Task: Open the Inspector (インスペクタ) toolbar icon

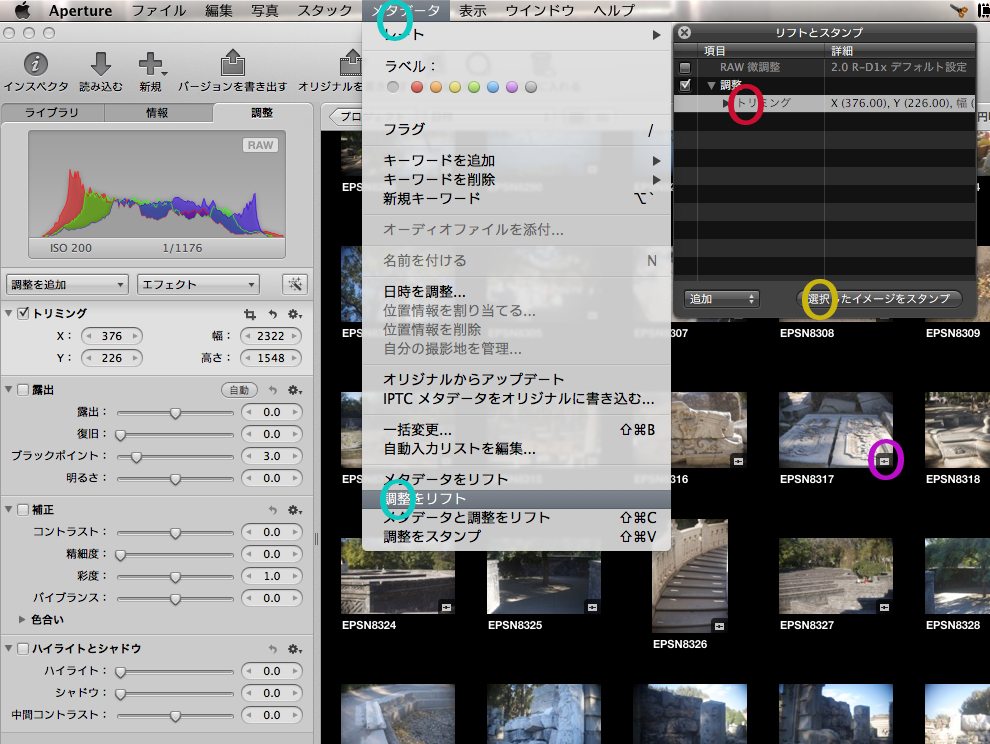Action: tap(35, 65)
